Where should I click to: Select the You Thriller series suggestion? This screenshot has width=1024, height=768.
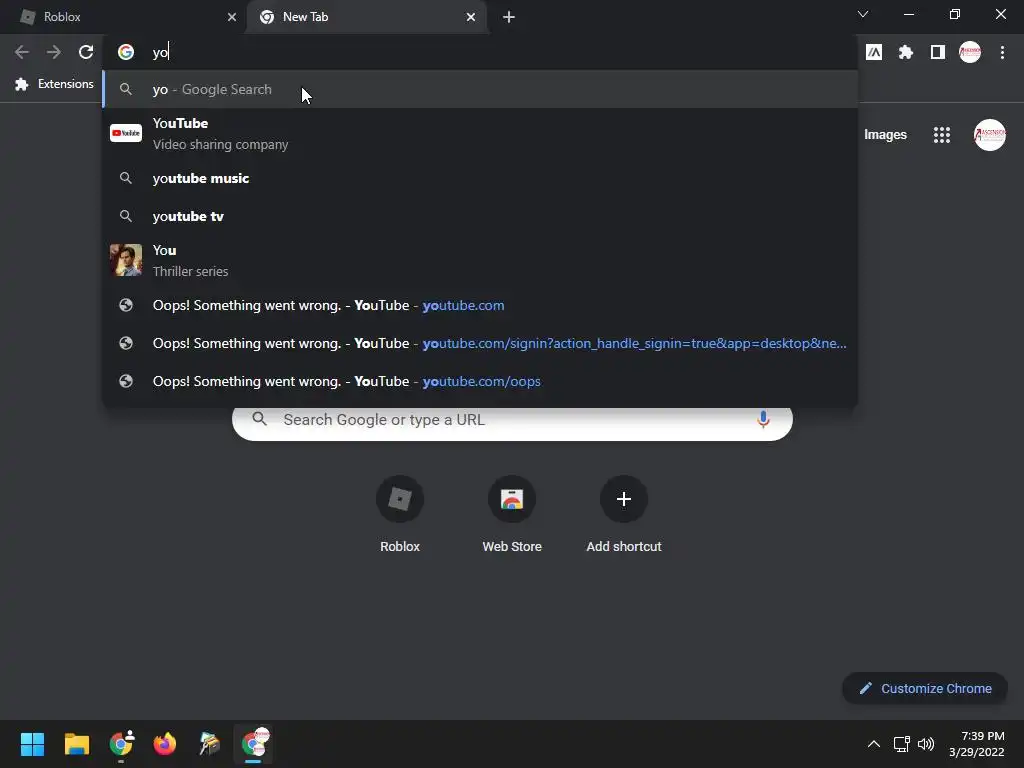[x=480, y=260]
